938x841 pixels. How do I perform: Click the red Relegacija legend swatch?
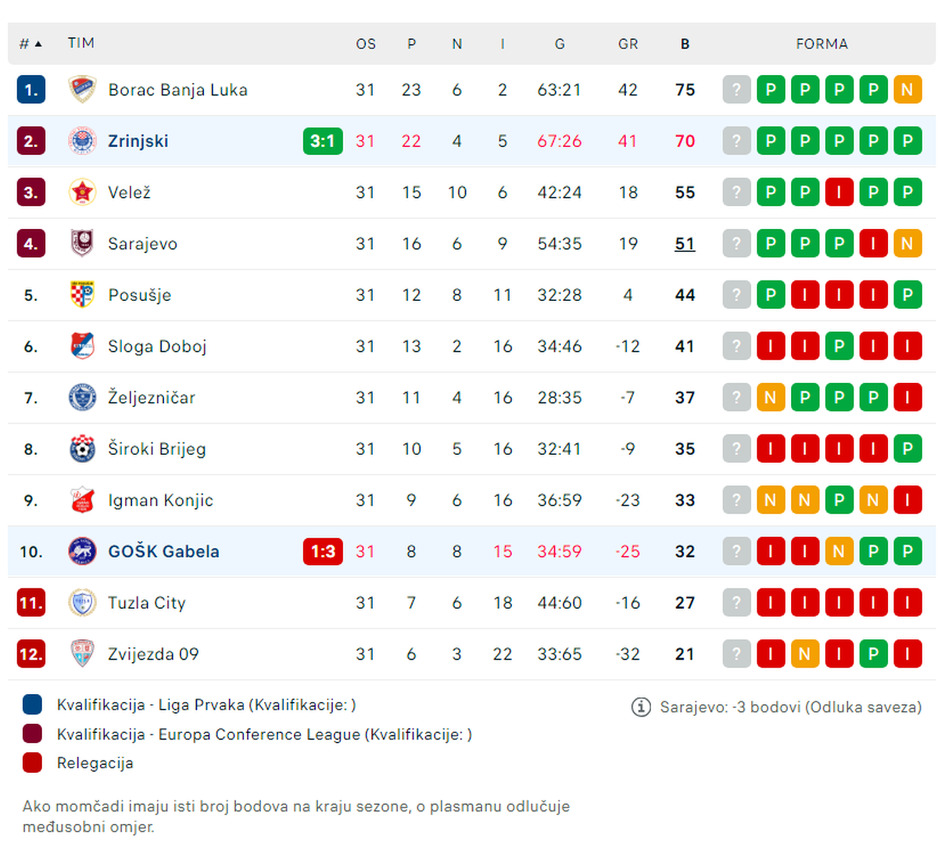coord(33,763)
